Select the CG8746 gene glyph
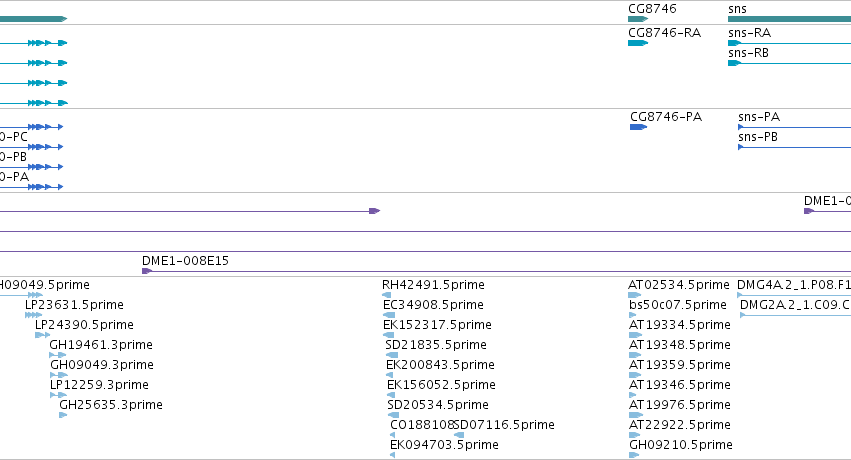The image size is (851, 460). pyautogui.click(x=638, y=19)
